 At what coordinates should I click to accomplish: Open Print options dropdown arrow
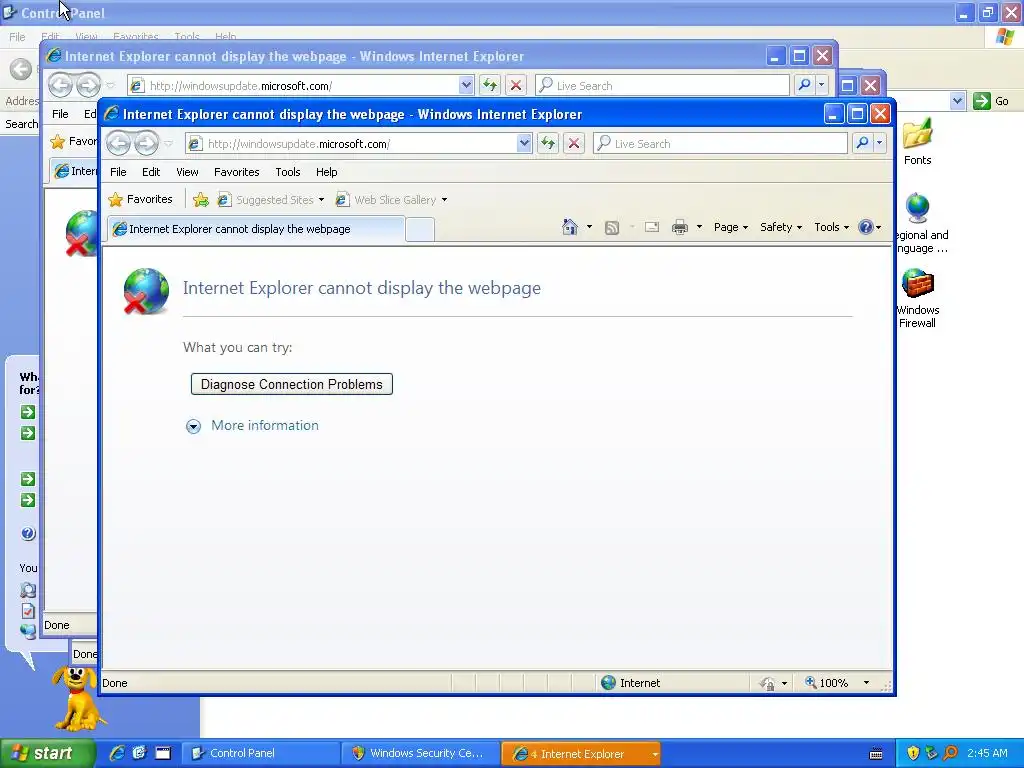(699, 227)
